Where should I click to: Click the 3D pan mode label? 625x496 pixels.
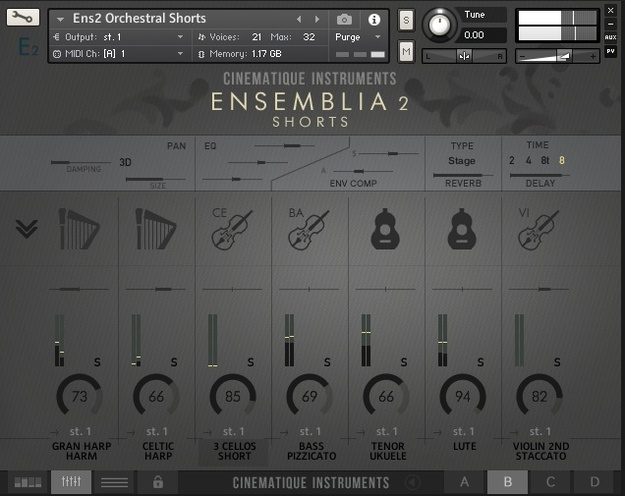coord(125,162)
